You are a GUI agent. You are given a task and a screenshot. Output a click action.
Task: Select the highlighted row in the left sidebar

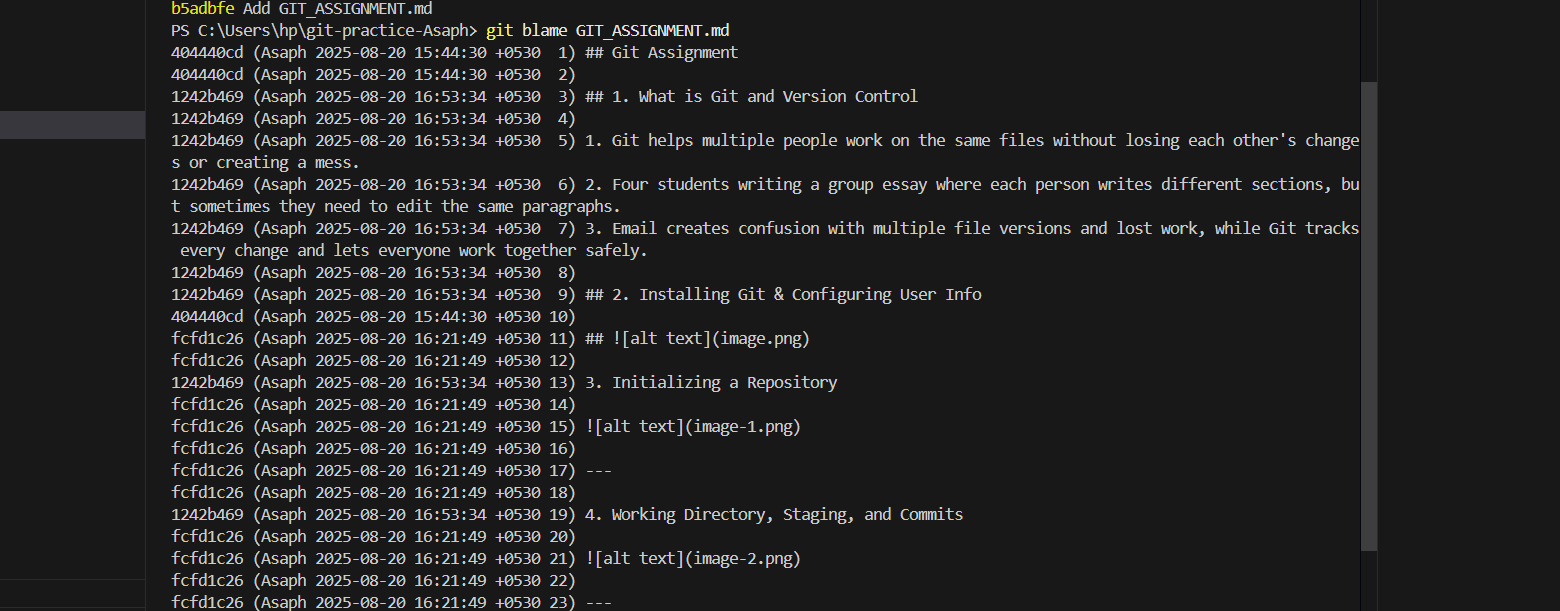[x=72, y=125]
